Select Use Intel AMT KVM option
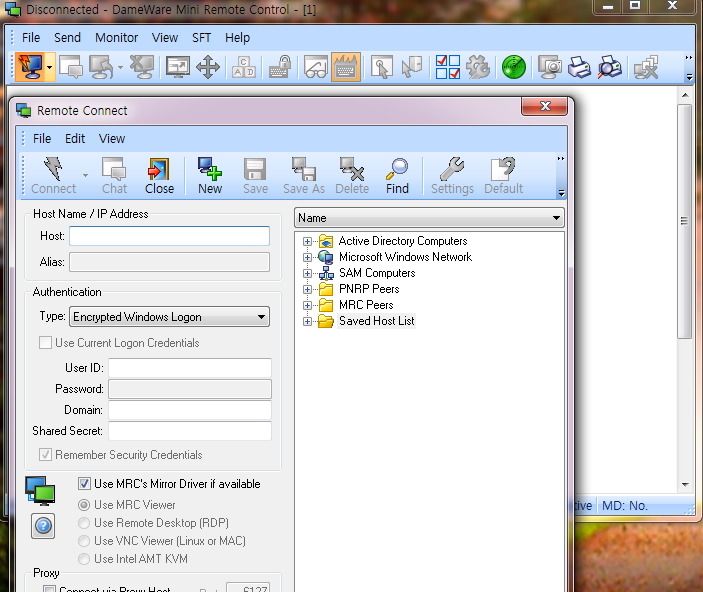Viewport: 703px width, 592px height. pyautogui.click(x=84, y=559)
